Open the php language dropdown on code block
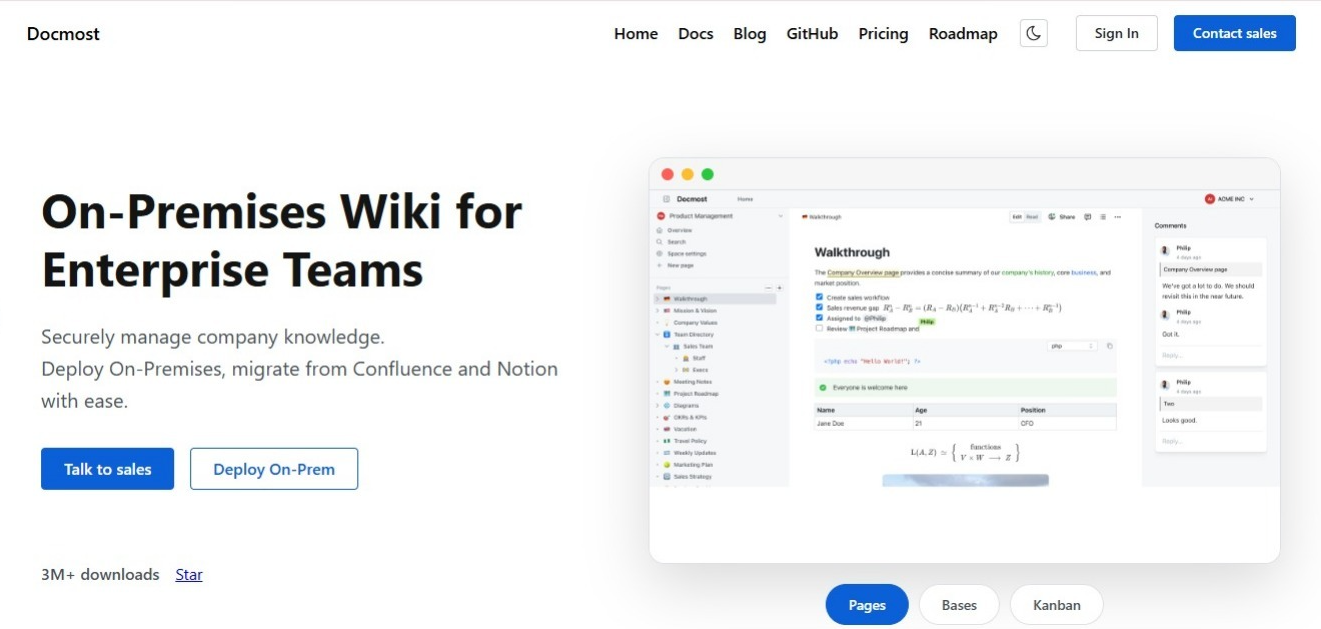The width and height of the screenshot is (1321, 629). pyautogui.click(x=1072, y=346)
